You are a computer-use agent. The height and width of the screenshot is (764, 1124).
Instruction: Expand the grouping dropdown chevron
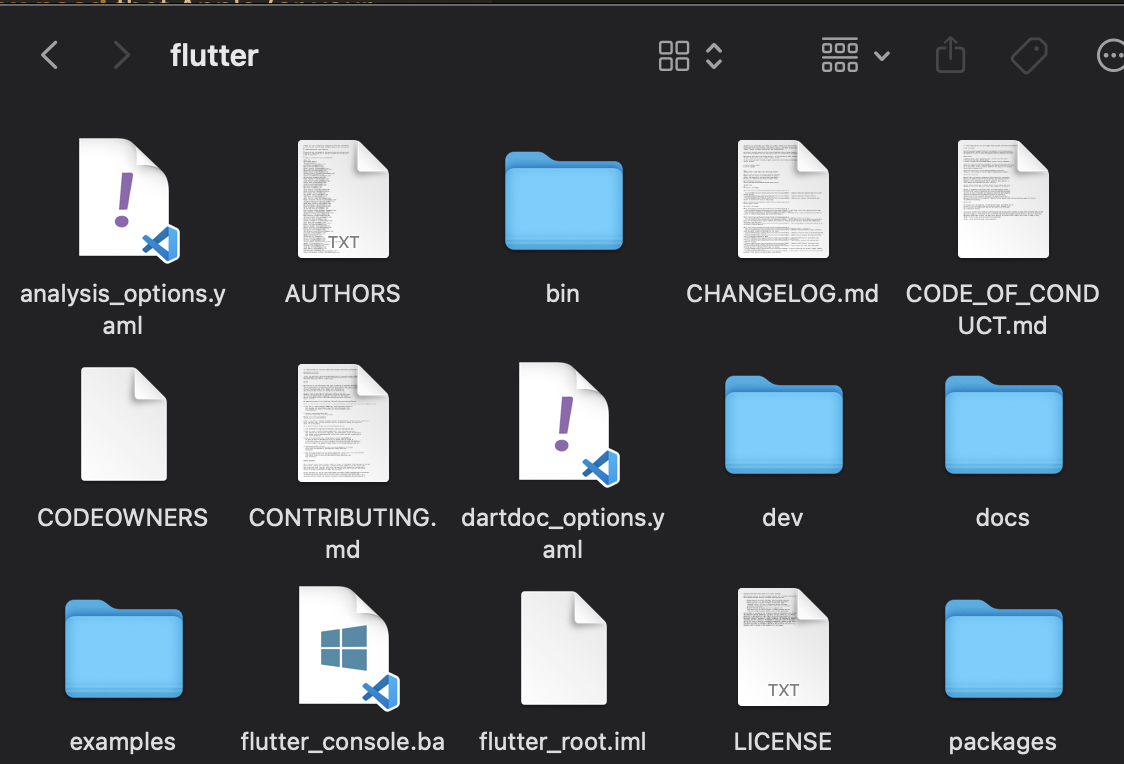882,56
